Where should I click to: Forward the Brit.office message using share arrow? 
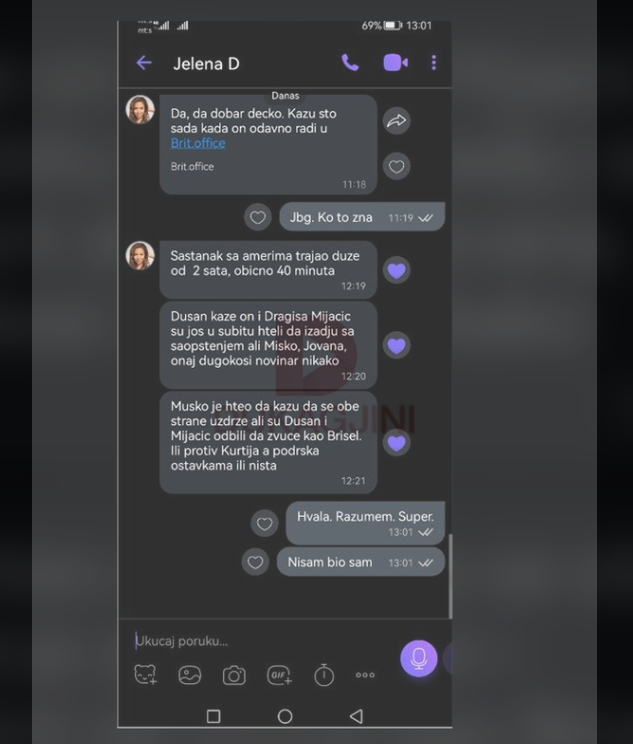pyautogui.click(x=397, y=121)
